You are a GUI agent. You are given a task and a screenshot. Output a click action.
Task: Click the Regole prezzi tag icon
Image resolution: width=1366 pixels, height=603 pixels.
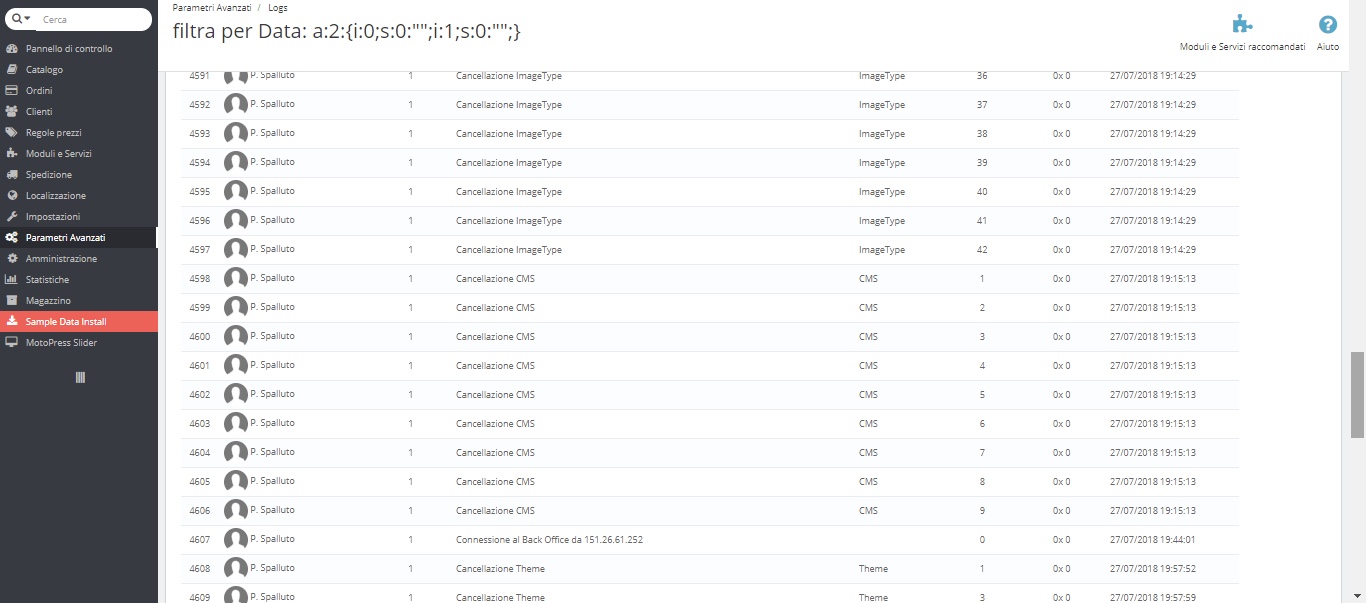[12, 133]
